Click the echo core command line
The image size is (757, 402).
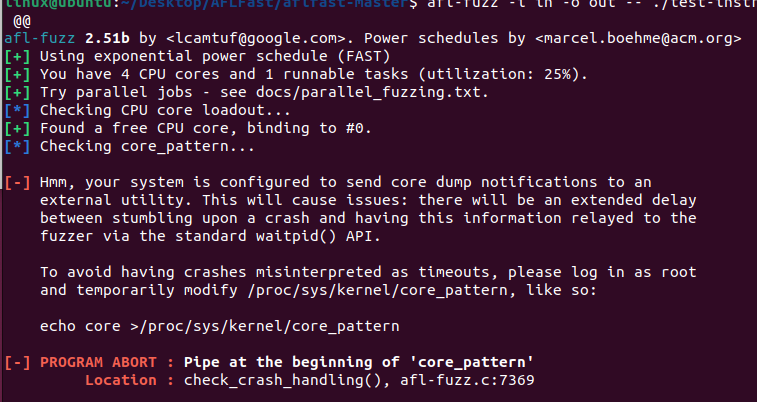click(x=220, y=327)
